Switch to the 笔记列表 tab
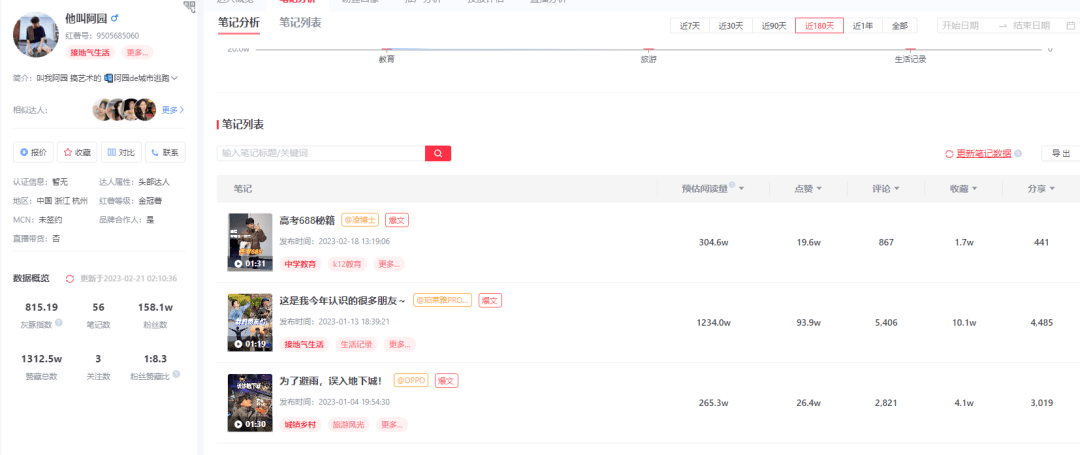 click(x=300, y=22)
